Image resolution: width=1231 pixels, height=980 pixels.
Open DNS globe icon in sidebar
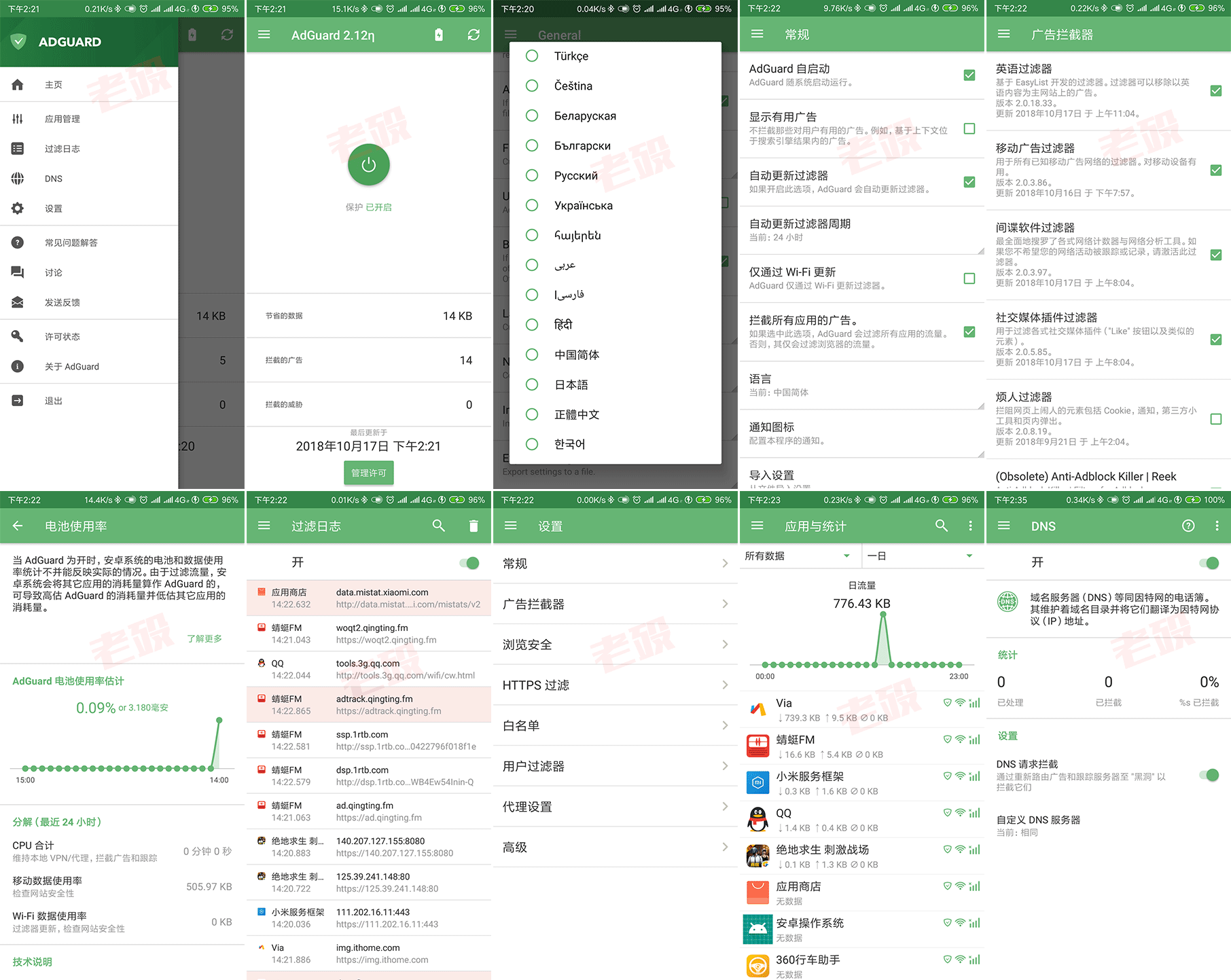(18, 179)
